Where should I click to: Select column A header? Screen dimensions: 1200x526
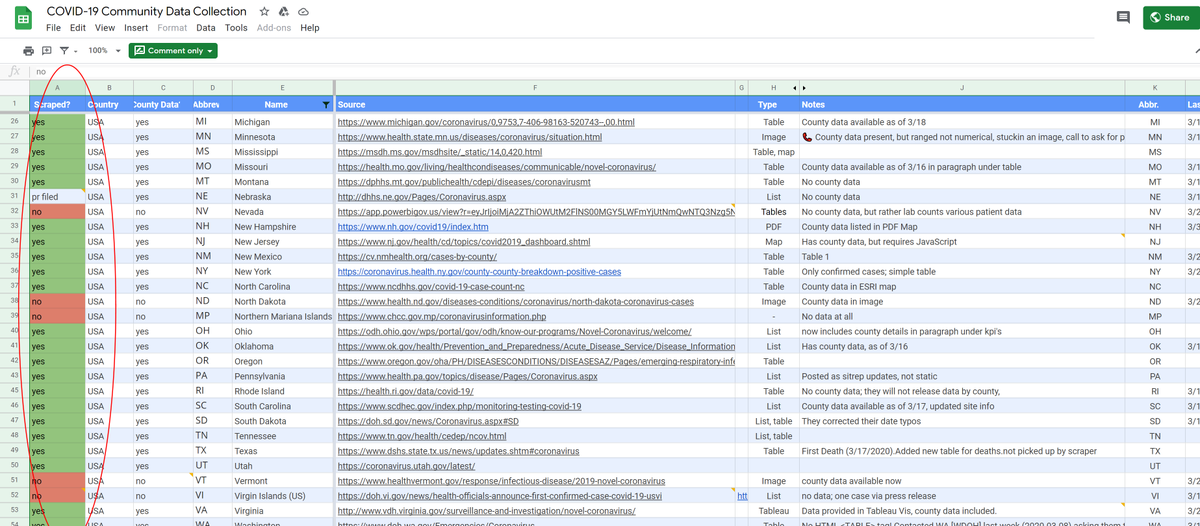[x=57, y=88]
